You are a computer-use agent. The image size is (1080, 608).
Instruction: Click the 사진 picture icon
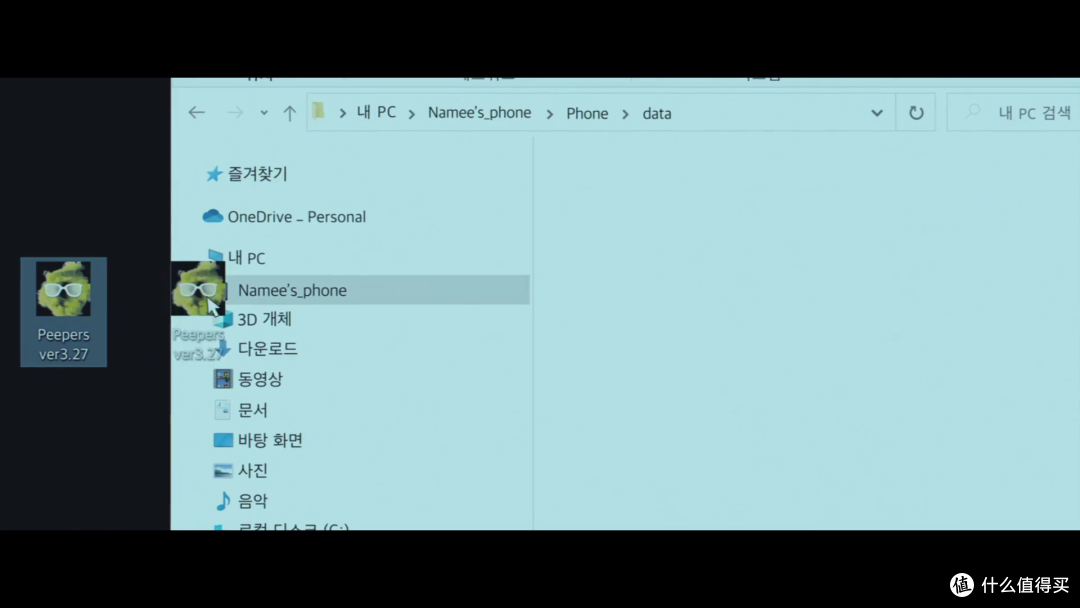pyautogui.click(x=223, y=471)
